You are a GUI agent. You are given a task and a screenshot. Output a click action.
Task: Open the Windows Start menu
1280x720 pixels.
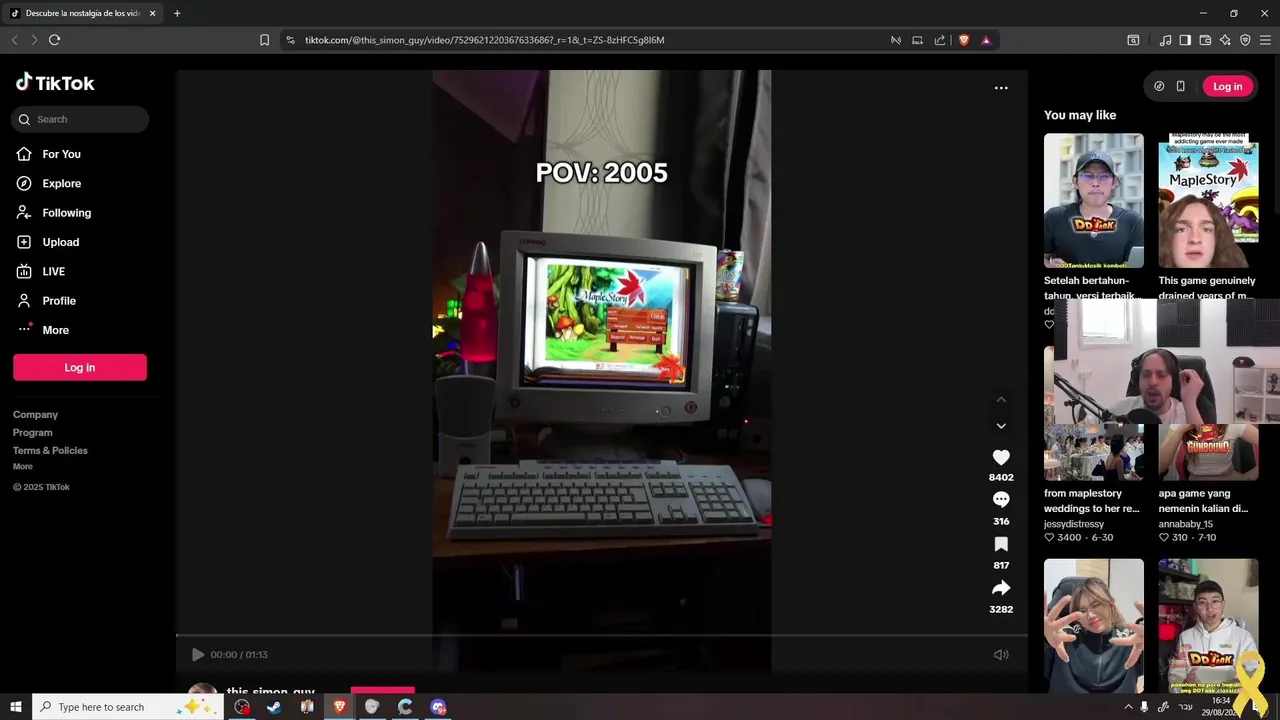[x=16, y=707]
